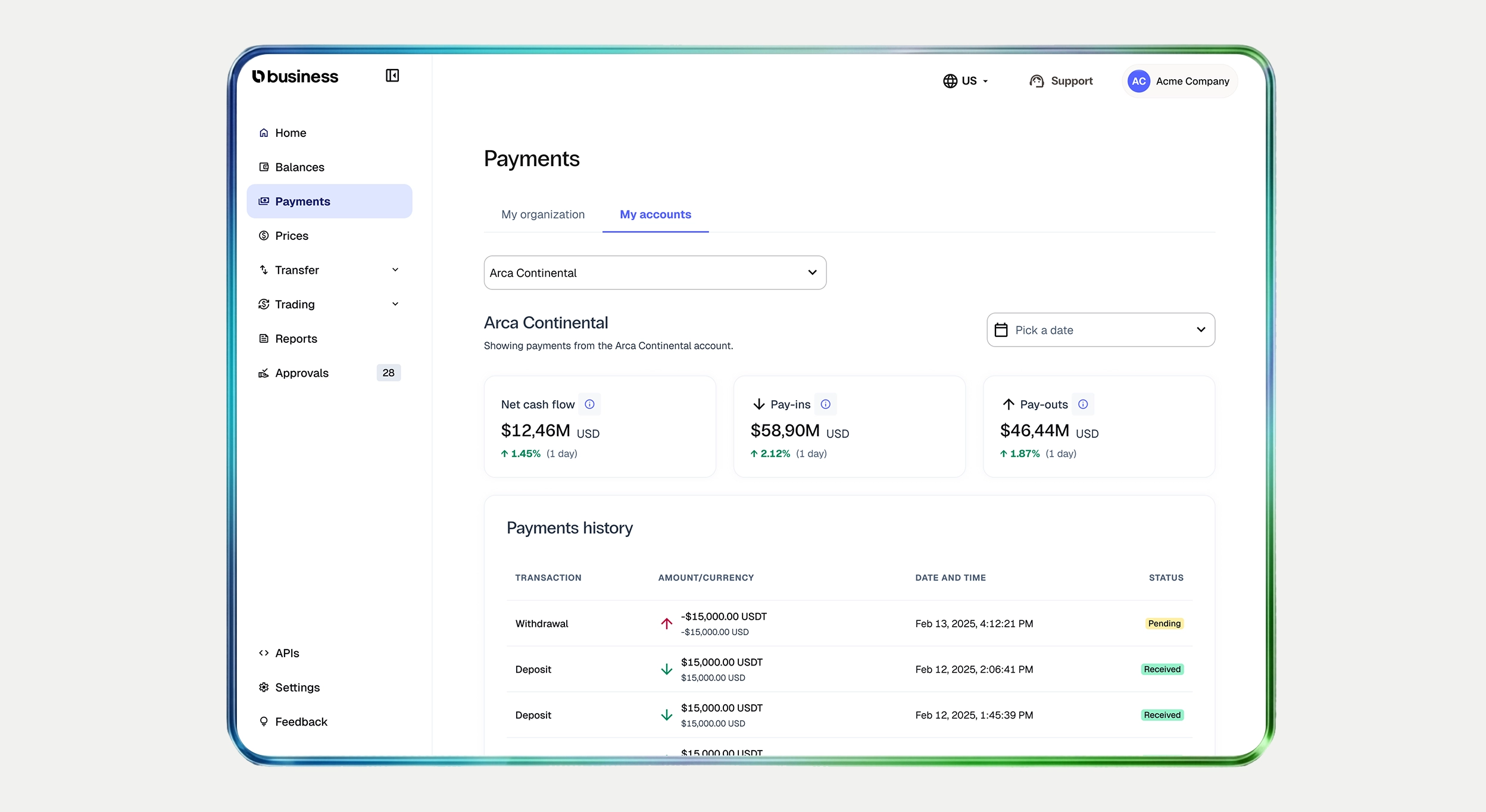Click green down arrow on 2:06:41 PM deposit
Screen dimensions: 1486x812
667,669
